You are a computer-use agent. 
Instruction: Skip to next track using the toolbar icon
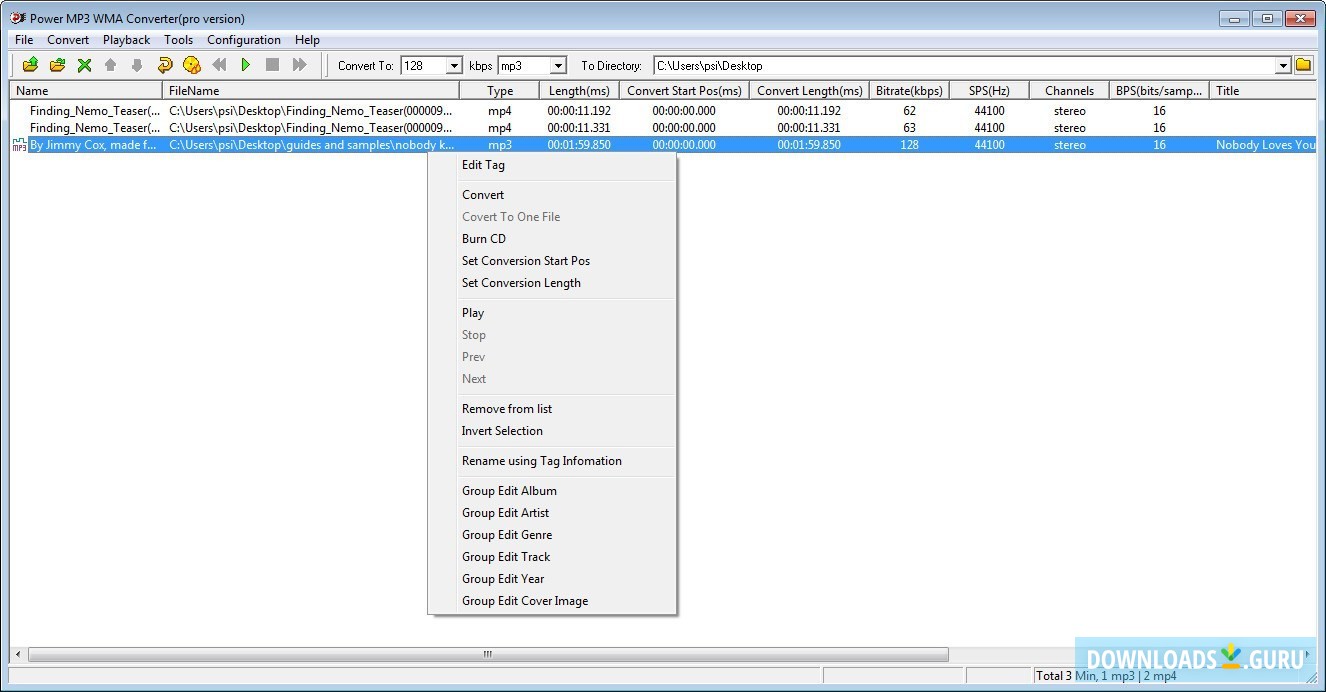click(299, 64)
